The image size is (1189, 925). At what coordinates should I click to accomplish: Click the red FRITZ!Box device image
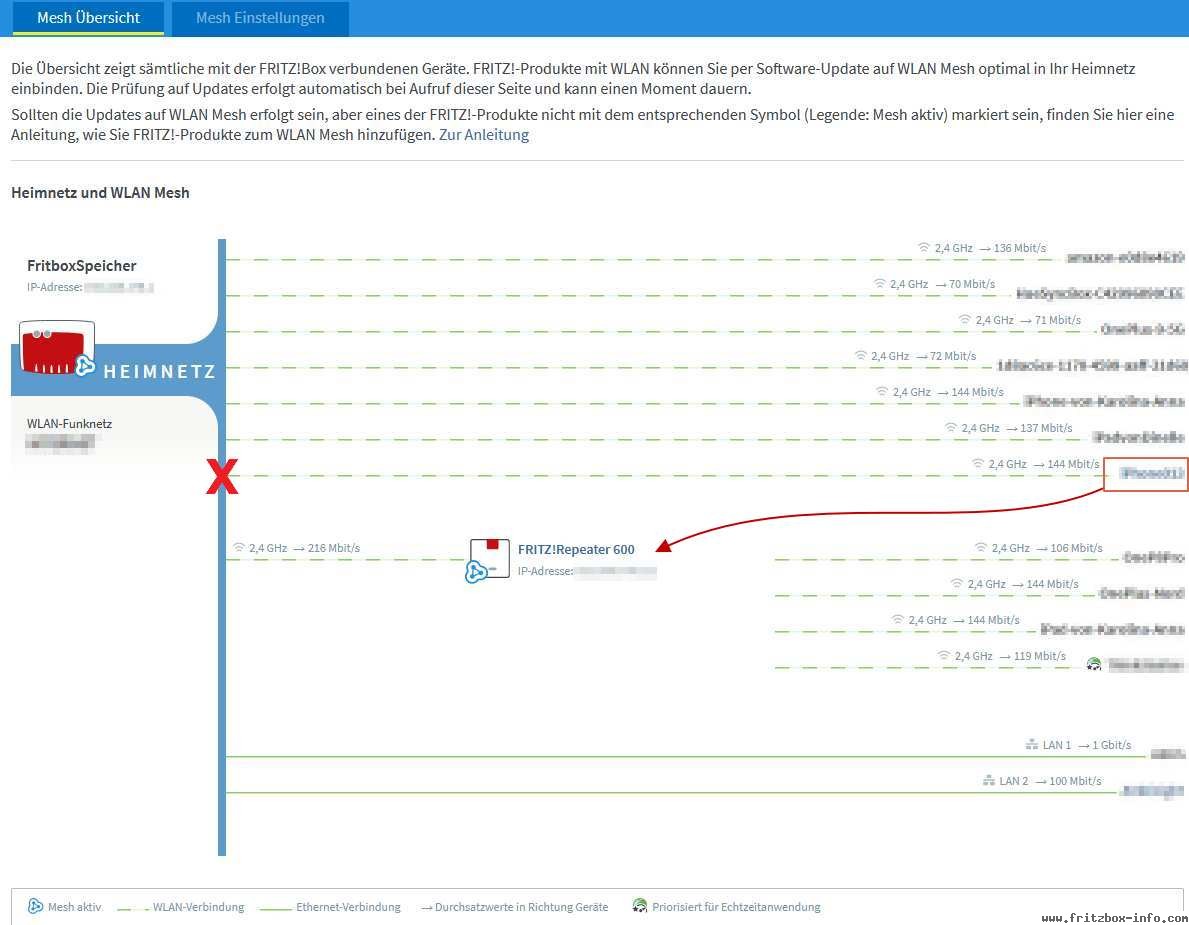pos(56,347)
